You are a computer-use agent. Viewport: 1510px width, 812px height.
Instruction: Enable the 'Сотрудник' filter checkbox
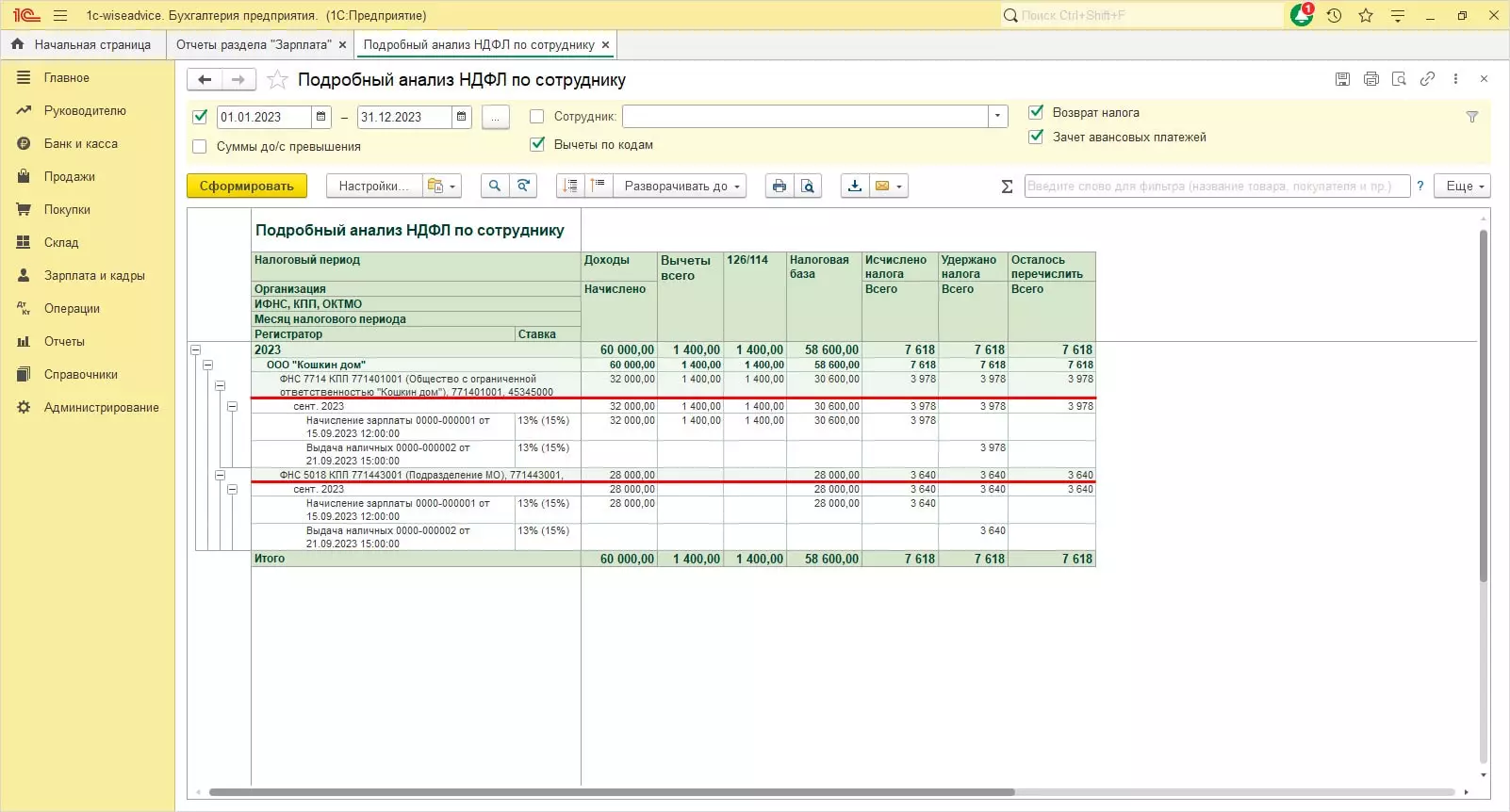pyautogui.click(x=537, y=117)
